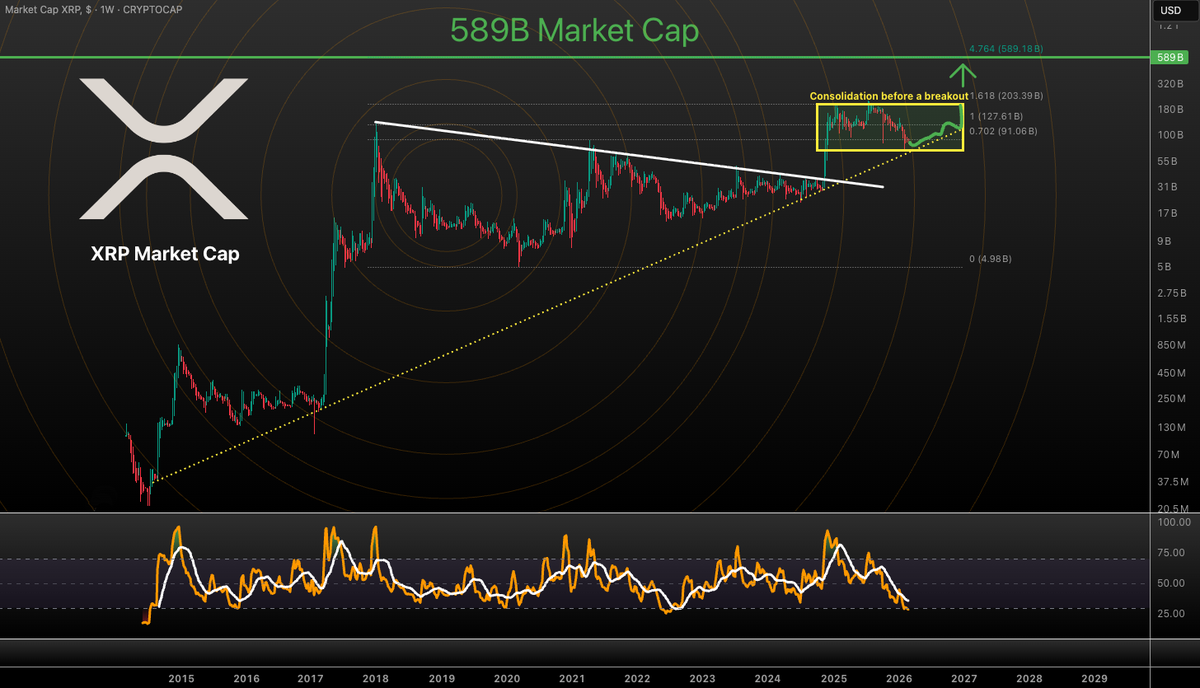
Task: Click the 130 M price axis value
Action: point(1171,428)
